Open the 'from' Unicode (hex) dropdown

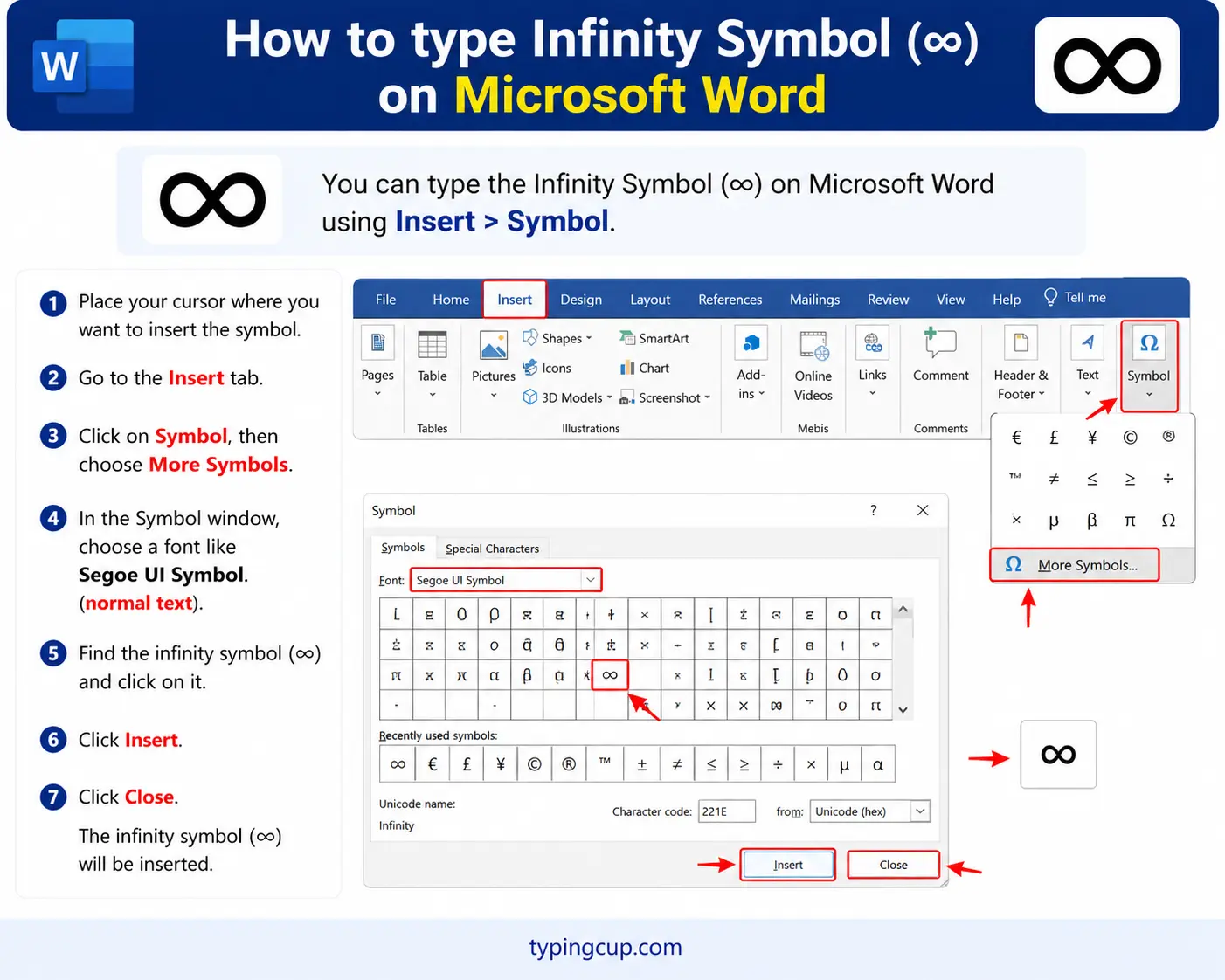click(x=920, y=811)
